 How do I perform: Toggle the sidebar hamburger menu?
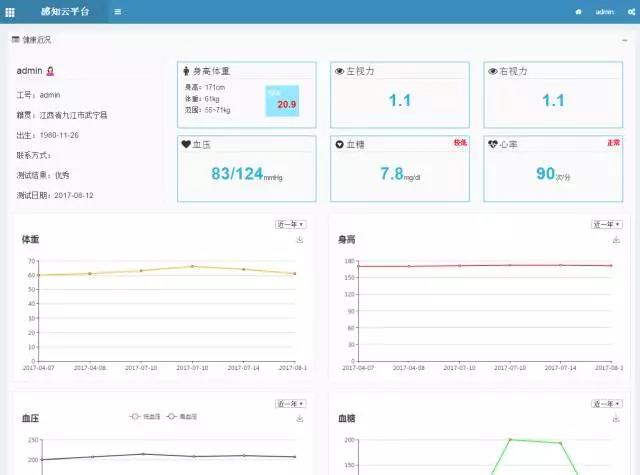117,12
